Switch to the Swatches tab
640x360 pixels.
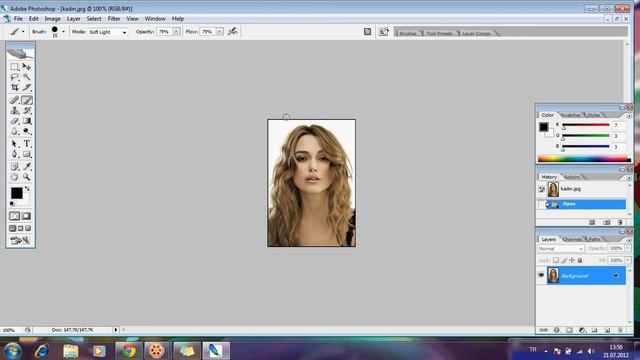point(571,115)
